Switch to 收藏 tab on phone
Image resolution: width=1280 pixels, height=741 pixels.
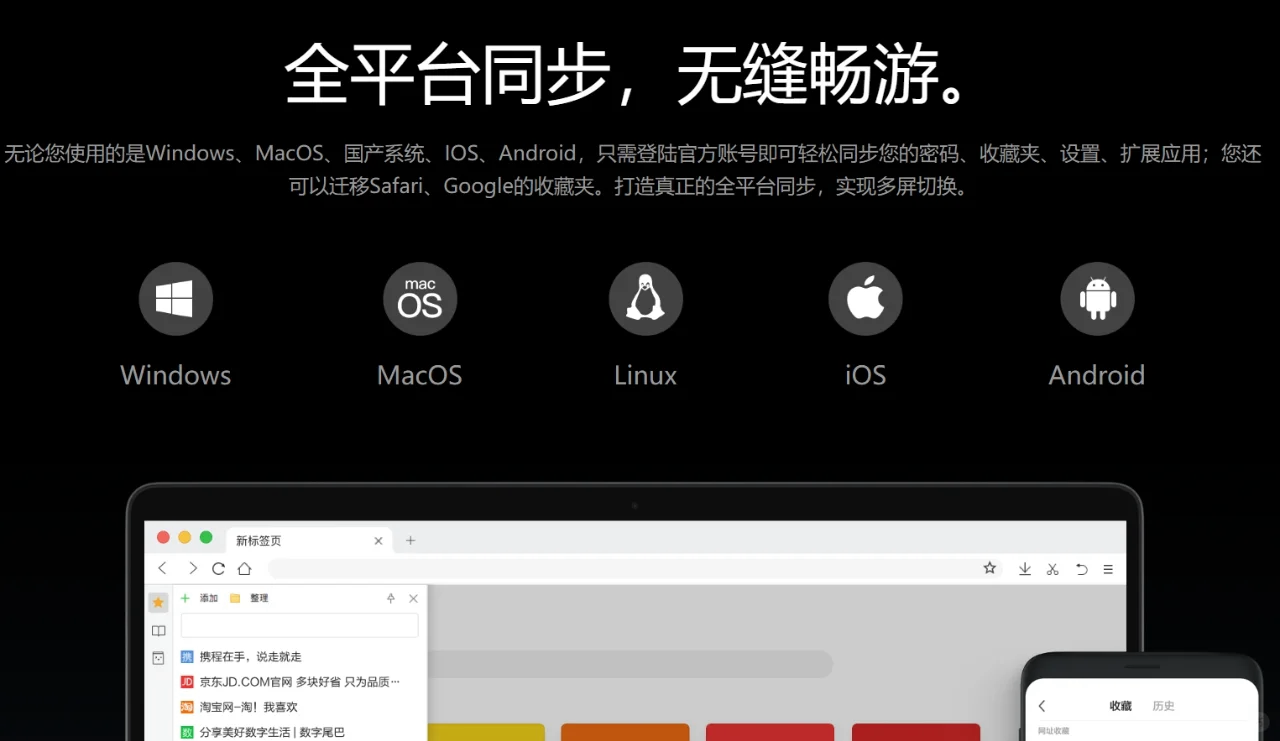click(x=1121, y=706)
